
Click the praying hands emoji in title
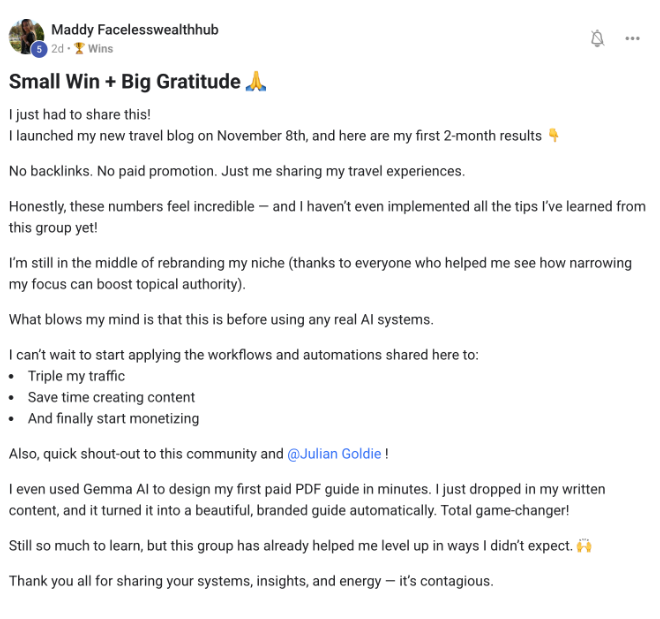(256, 82)
